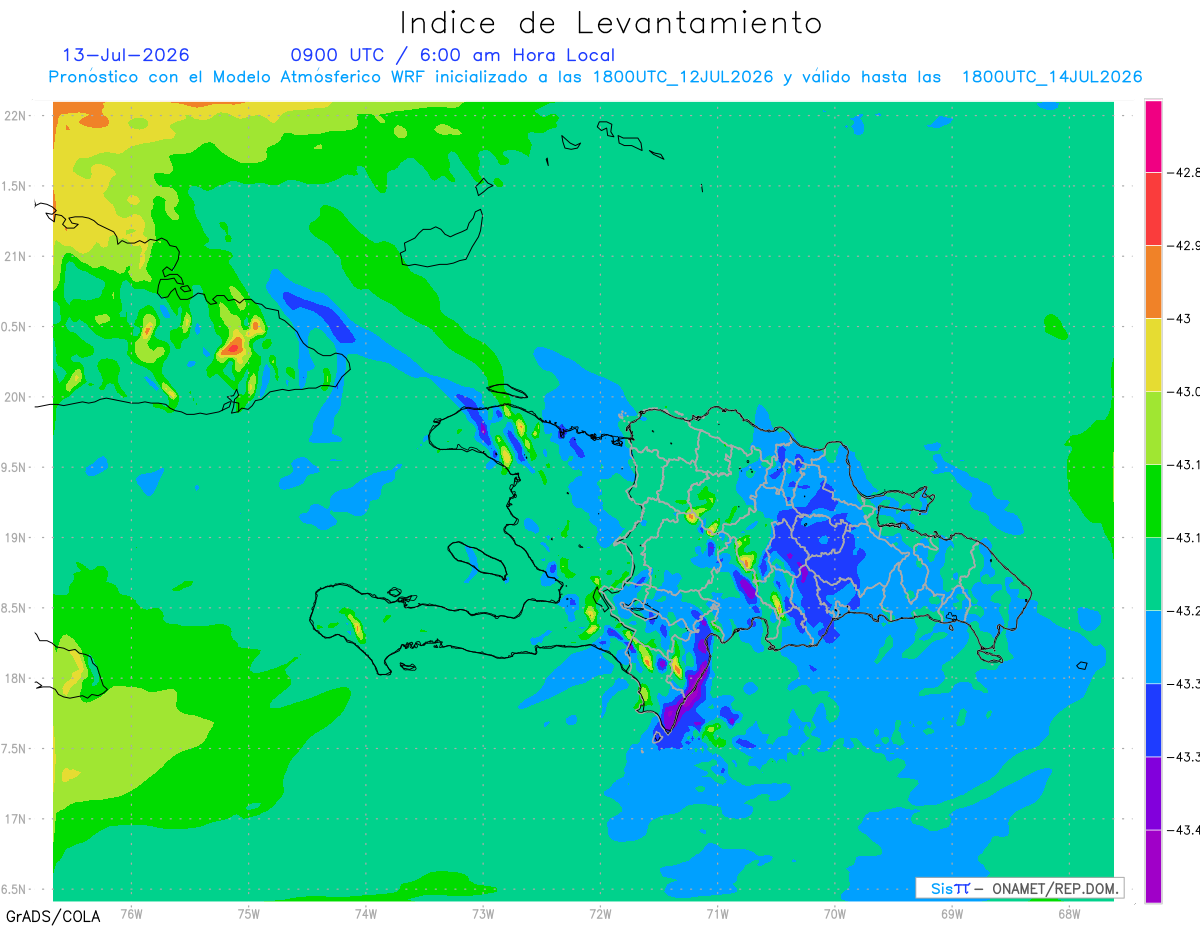
Task: Select the yellow-green legend swatch
Action: coord(1153,428)
